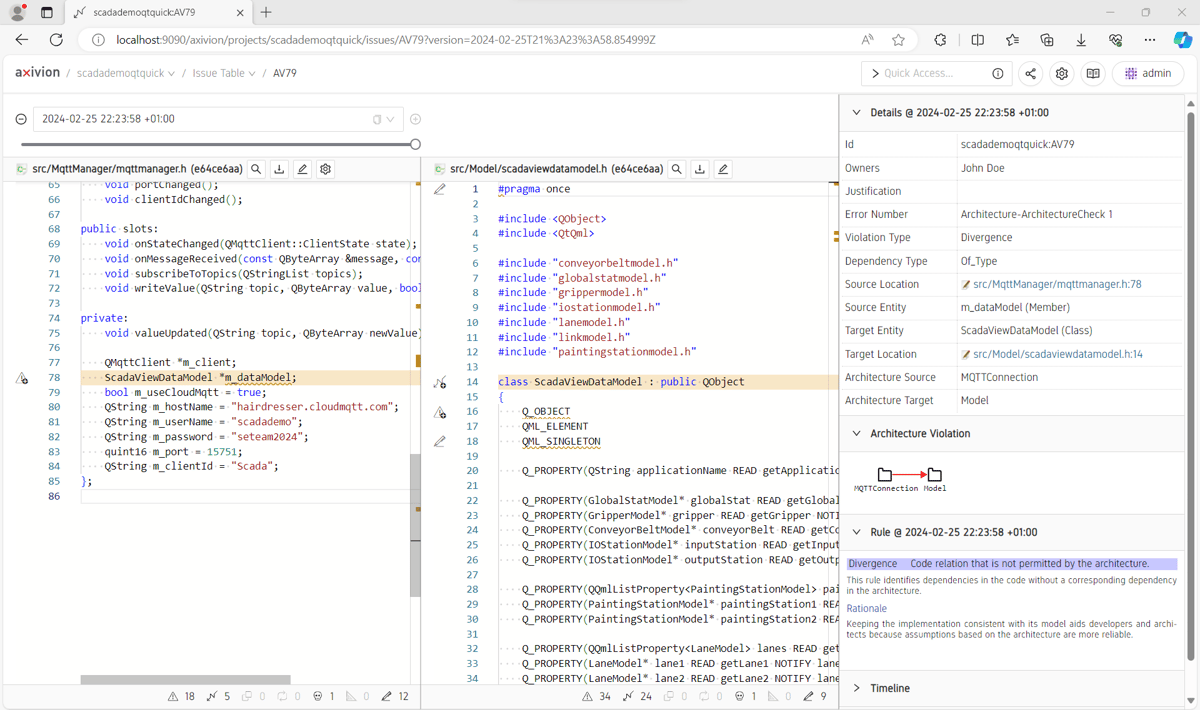The image size is (1200, 710).
Task: Open the scadademoqtquick breadcrumb menu
Action: coord(126,73)
